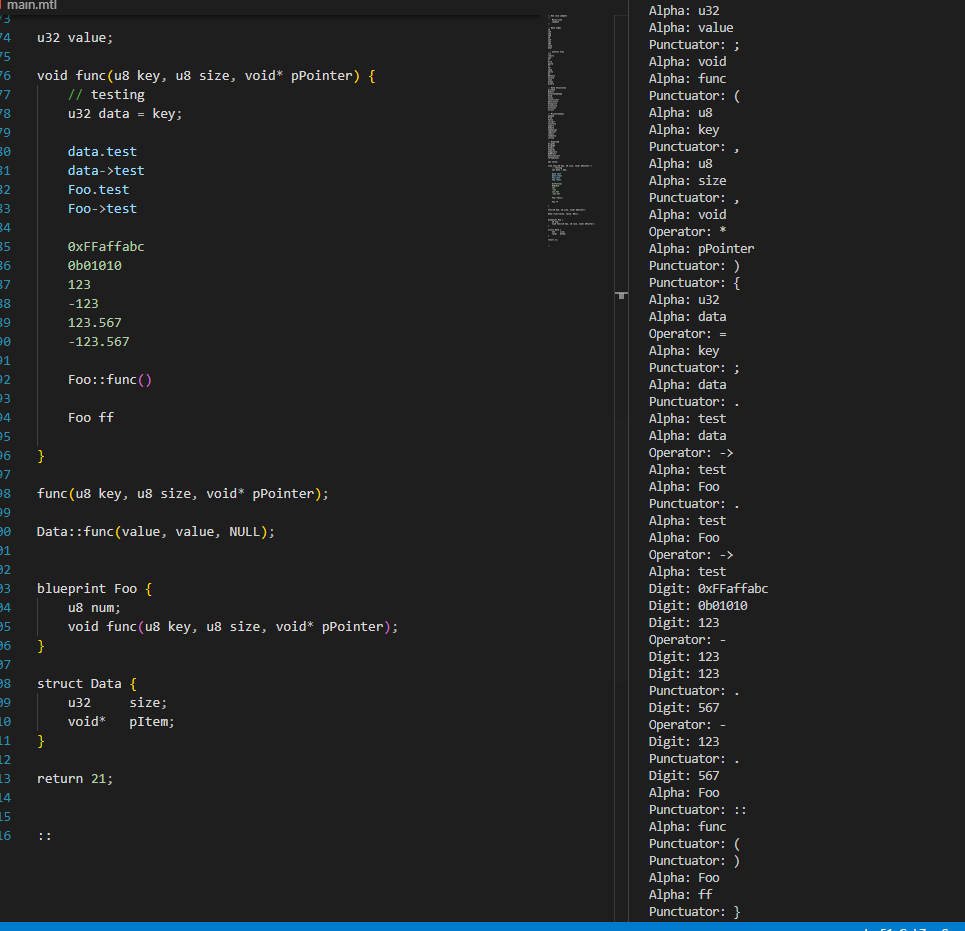Viewport: 965px width, 931px height.
Task: Click NULL argument in the Data::func call
Action: tap(245, 532)
